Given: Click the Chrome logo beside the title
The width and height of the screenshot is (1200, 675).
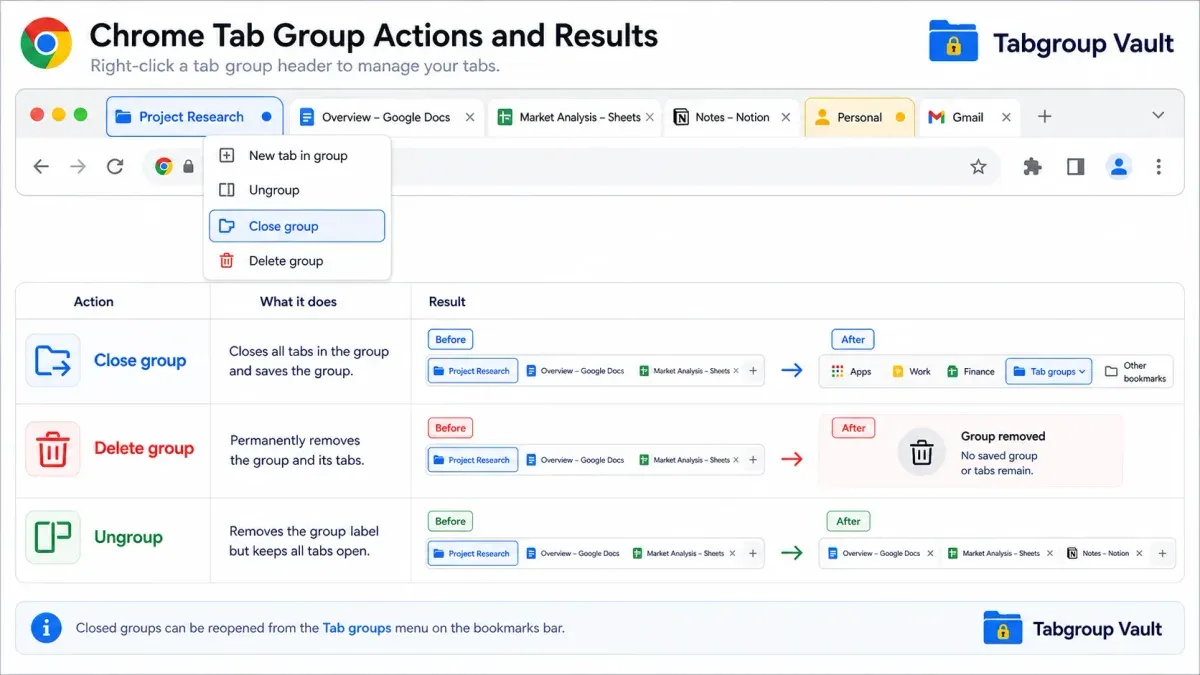Looking at the screenshot, I should pos(46,43).
